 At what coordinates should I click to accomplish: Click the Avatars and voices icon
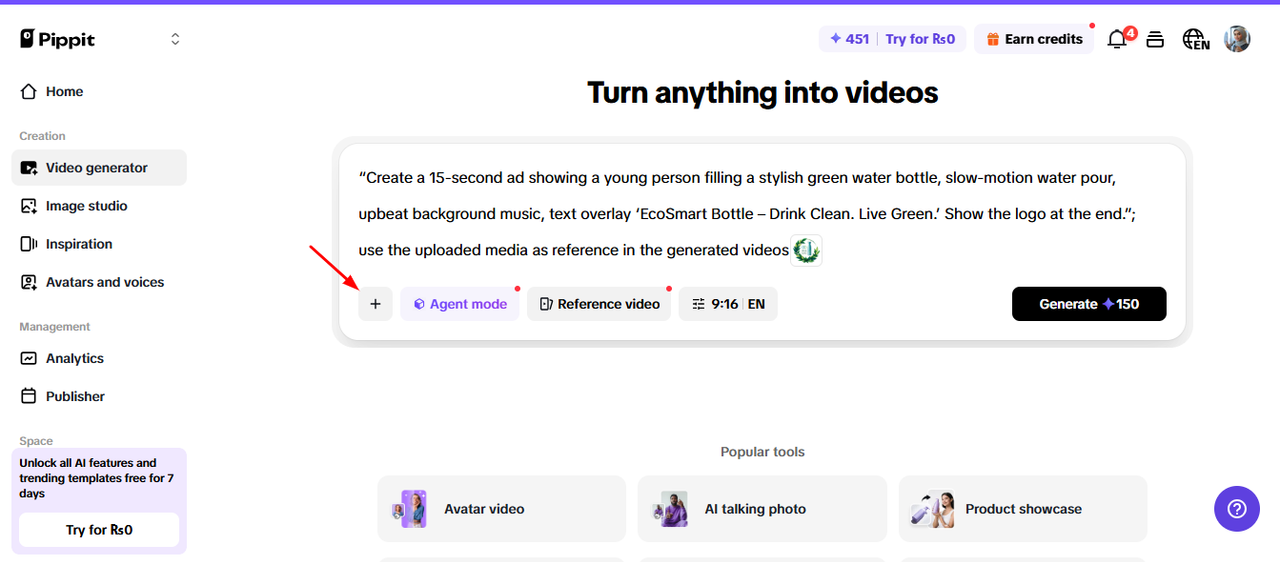click(x=28, y=282)
